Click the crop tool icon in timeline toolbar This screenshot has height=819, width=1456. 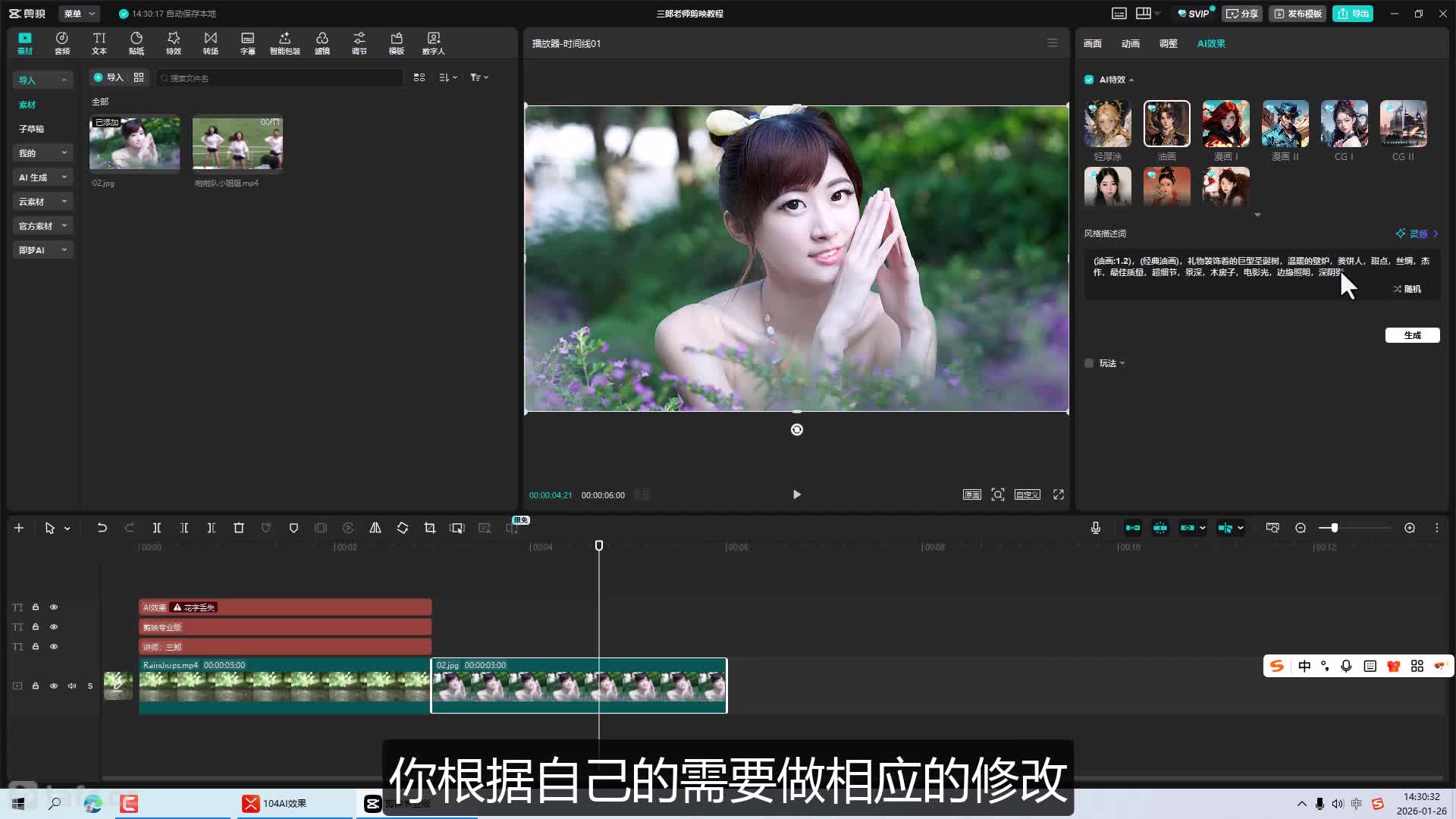(x=430, y=528)
